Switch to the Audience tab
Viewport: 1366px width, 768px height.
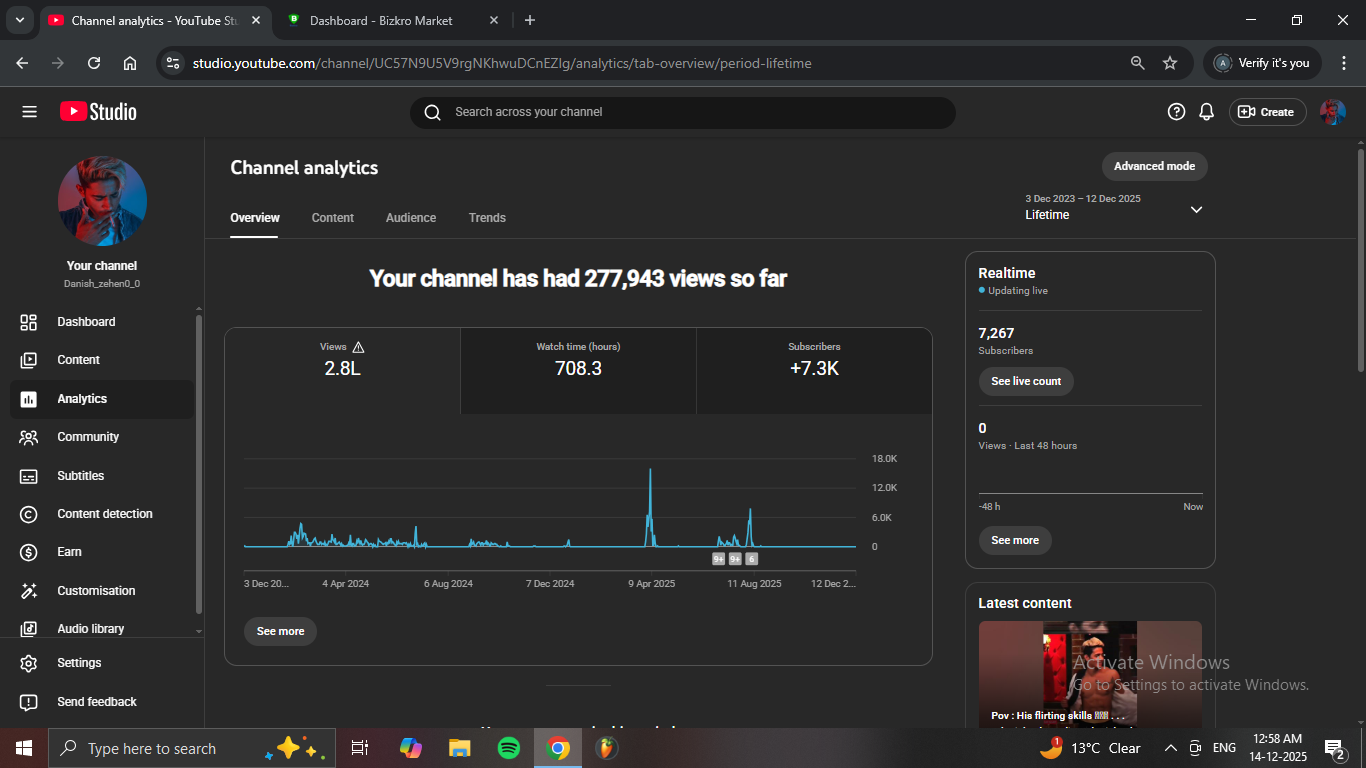point(411,218)
